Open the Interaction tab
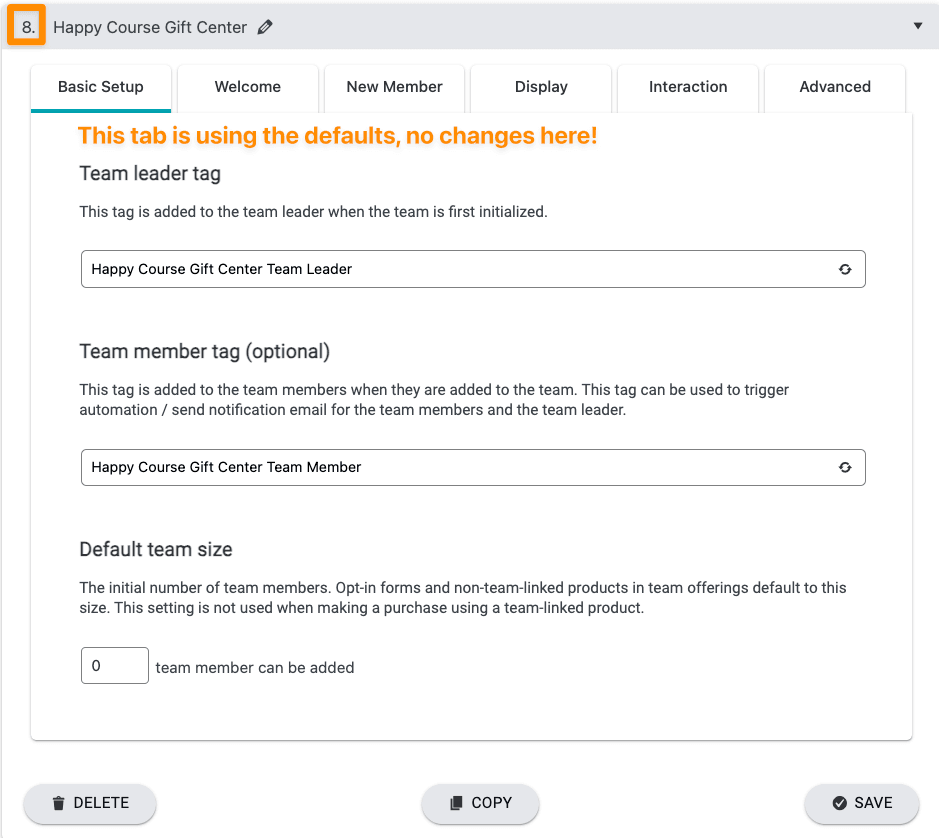The image size is (939, 838). (688, 87)
